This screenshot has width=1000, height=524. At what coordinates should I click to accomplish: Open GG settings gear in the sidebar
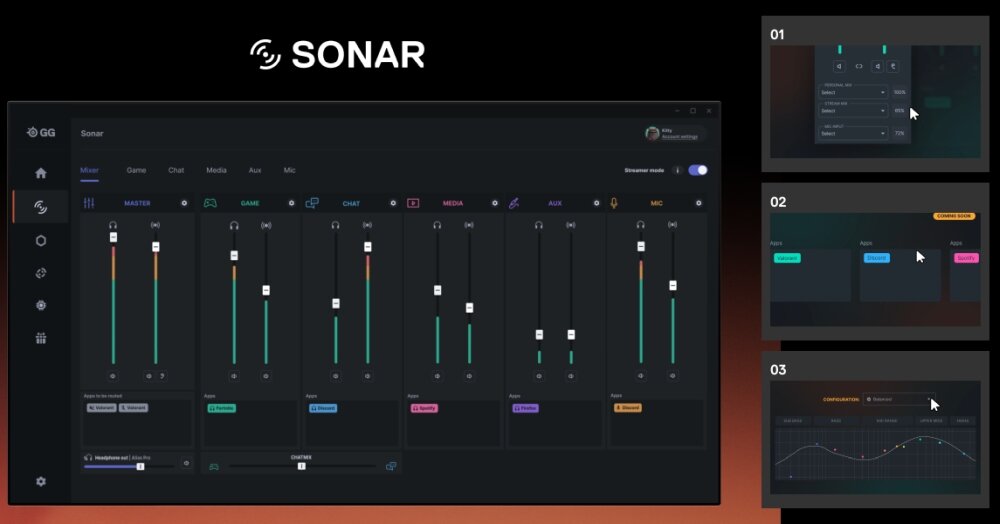(40, 481)
